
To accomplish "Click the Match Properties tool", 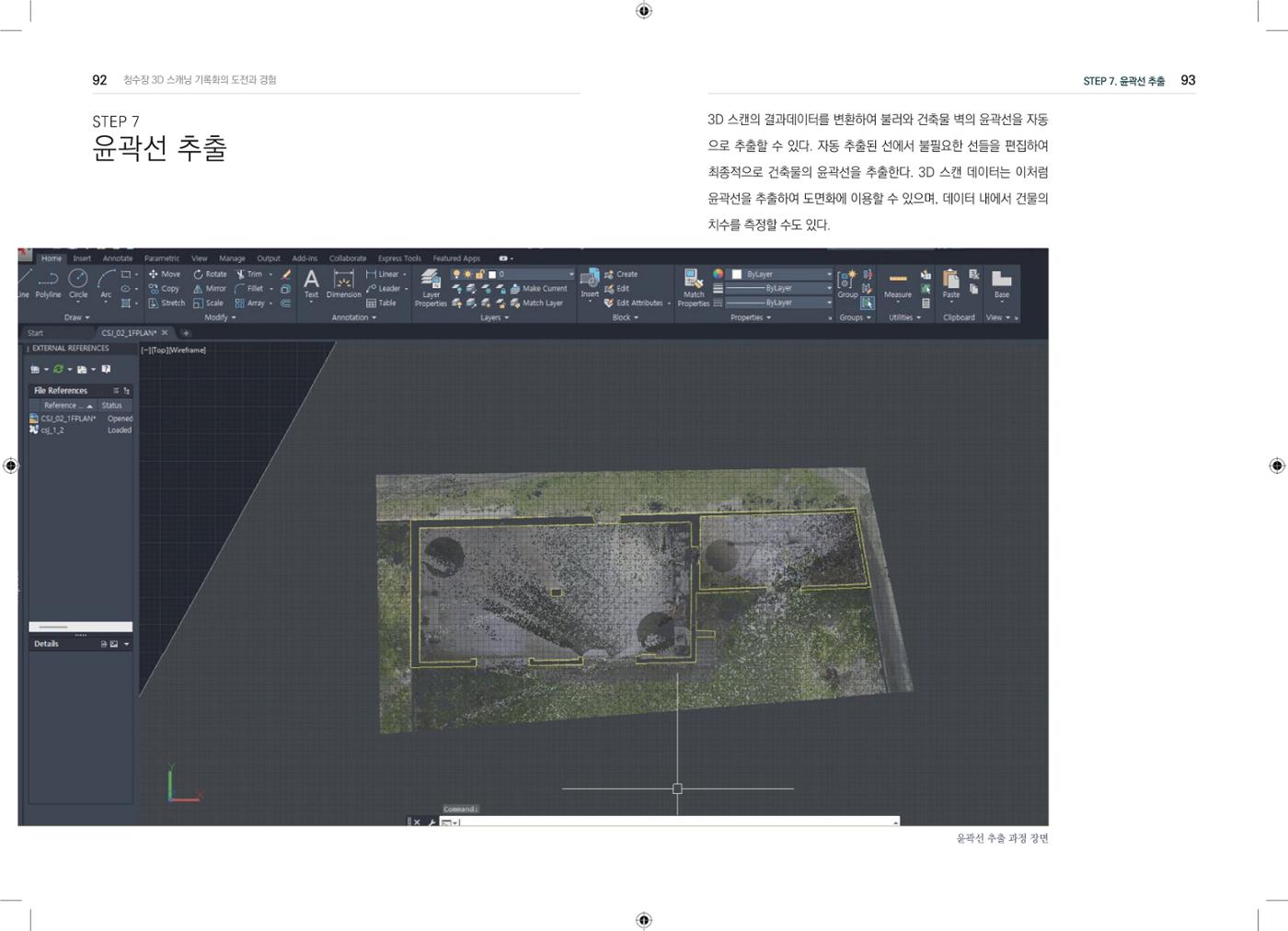I will pyautogui.click(x=694, y=287).
